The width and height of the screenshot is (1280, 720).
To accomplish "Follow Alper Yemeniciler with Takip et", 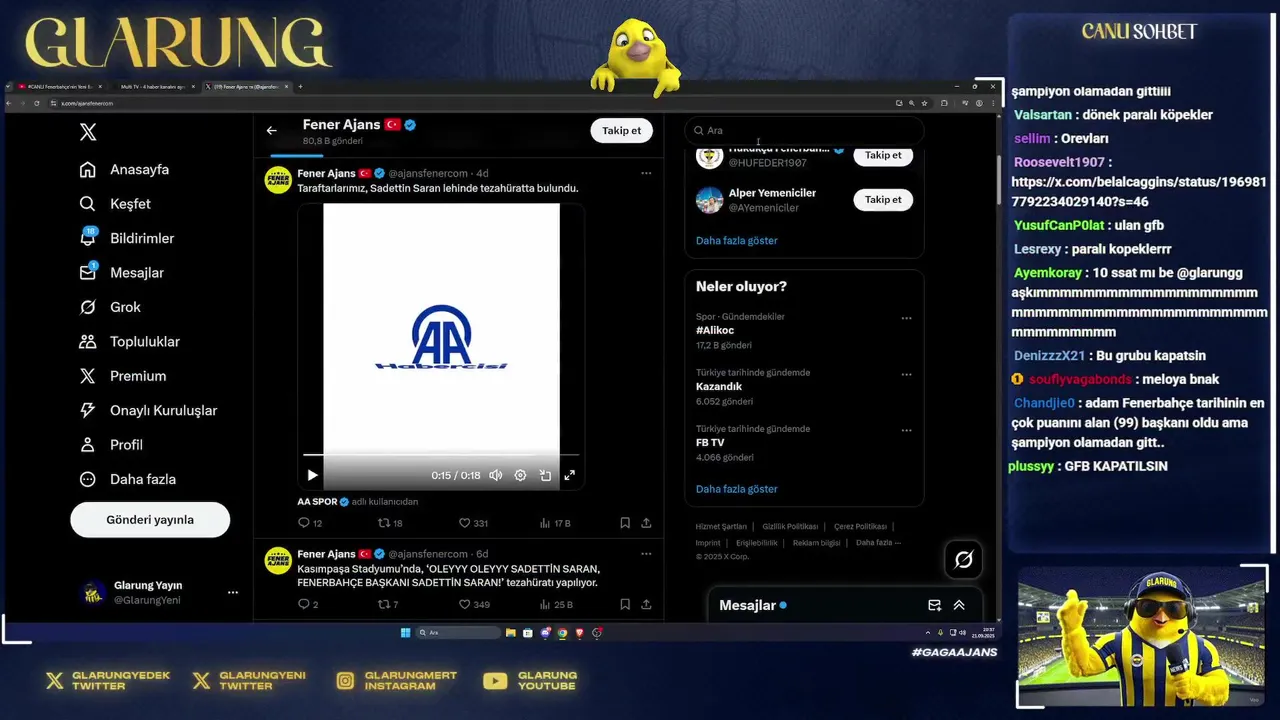I will pyautogui.click(x=883, y=200).
